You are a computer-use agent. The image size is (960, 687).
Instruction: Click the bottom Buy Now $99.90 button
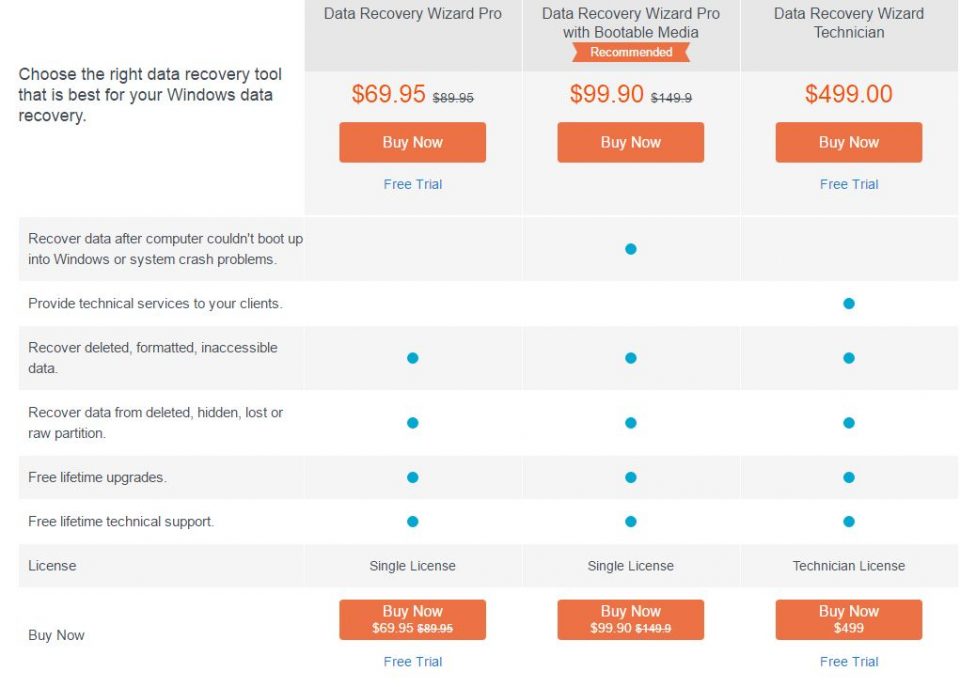coord(630,619)
